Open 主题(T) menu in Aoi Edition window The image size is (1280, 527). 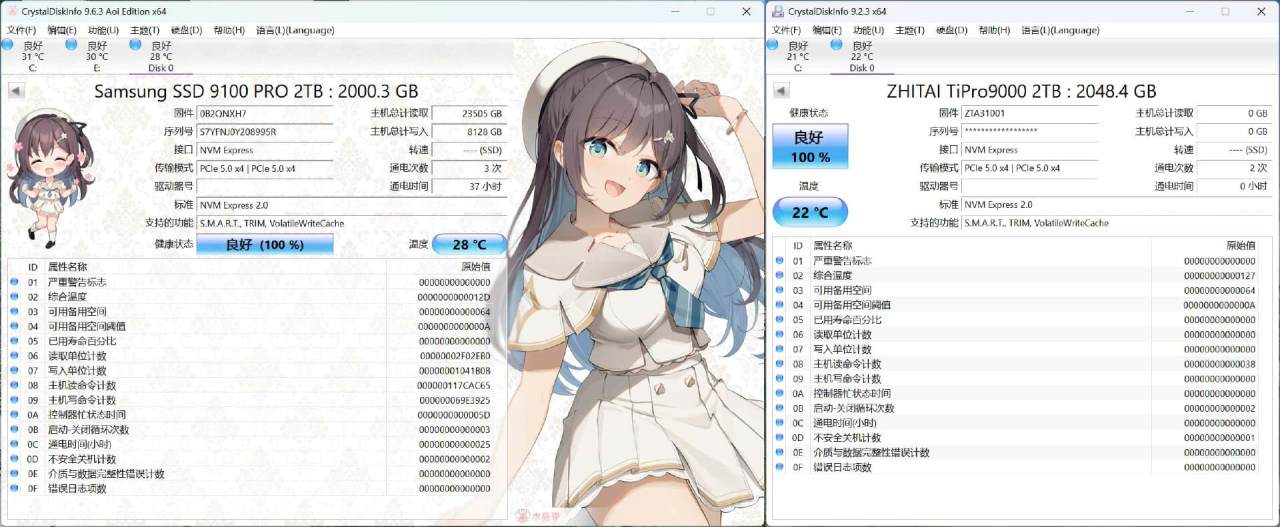(145, 30)
